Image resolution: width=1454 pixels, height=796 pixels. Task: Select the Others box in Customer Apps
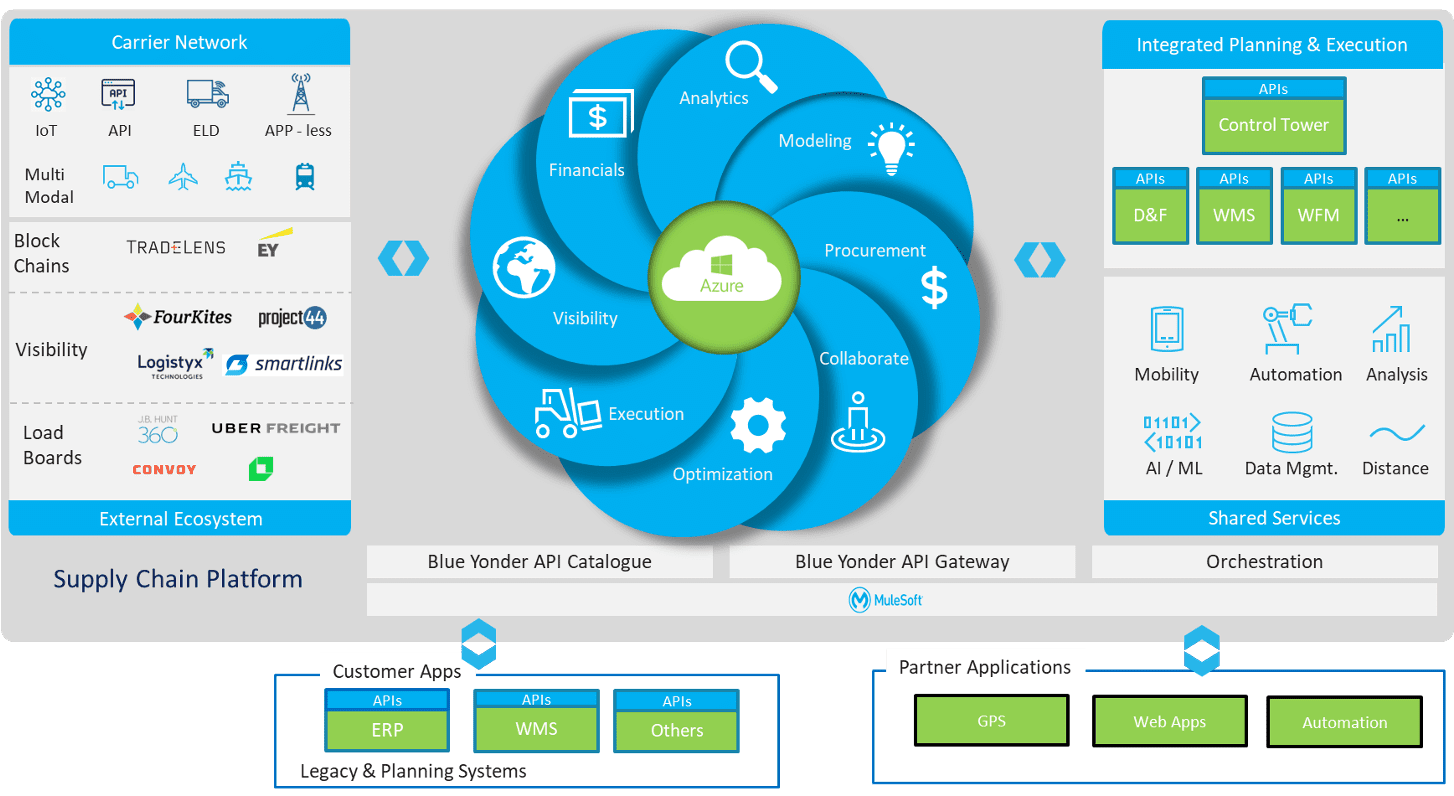point(677,720)
